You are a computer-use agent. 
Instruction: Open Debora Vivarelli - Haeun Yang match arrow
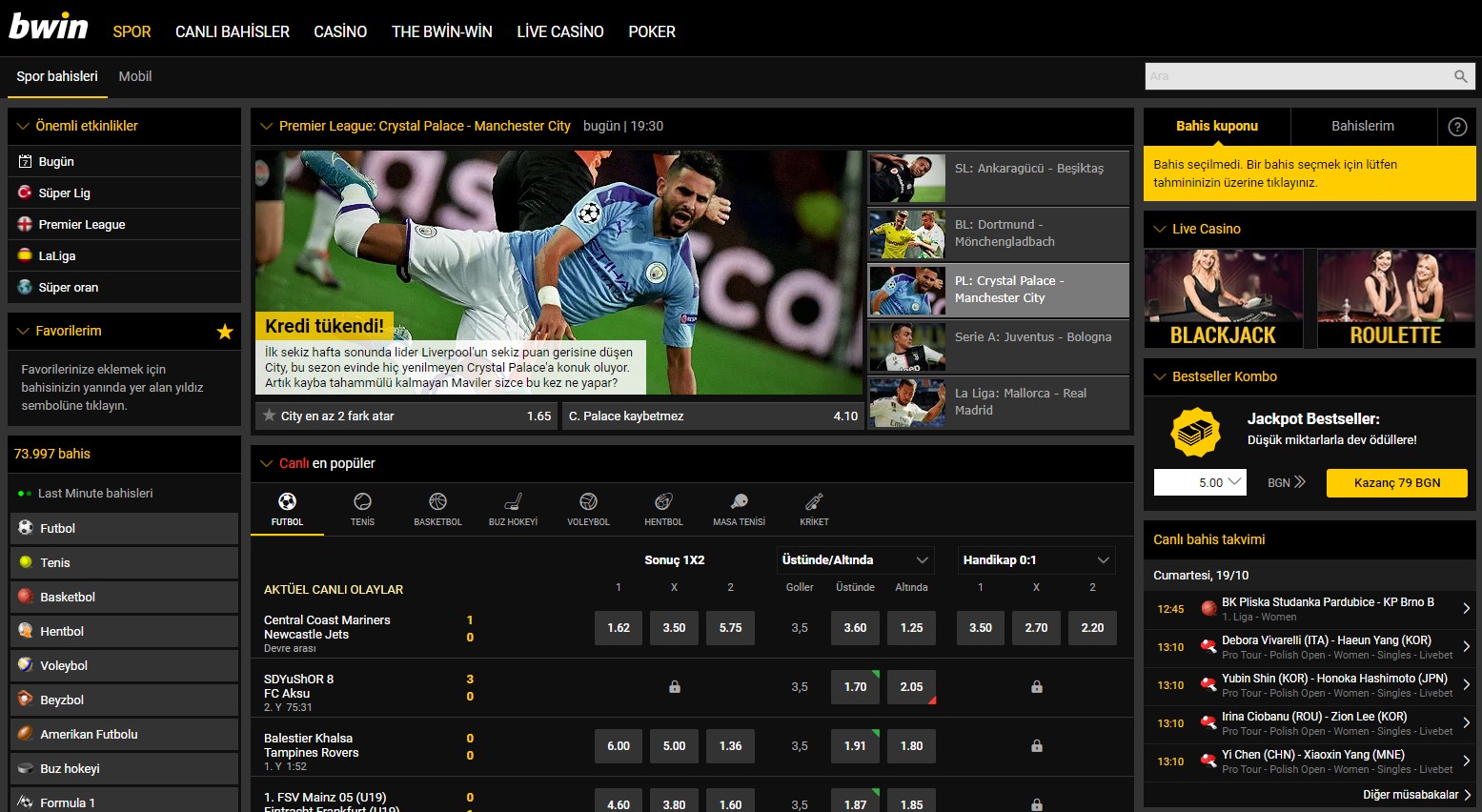point(1466,647)
